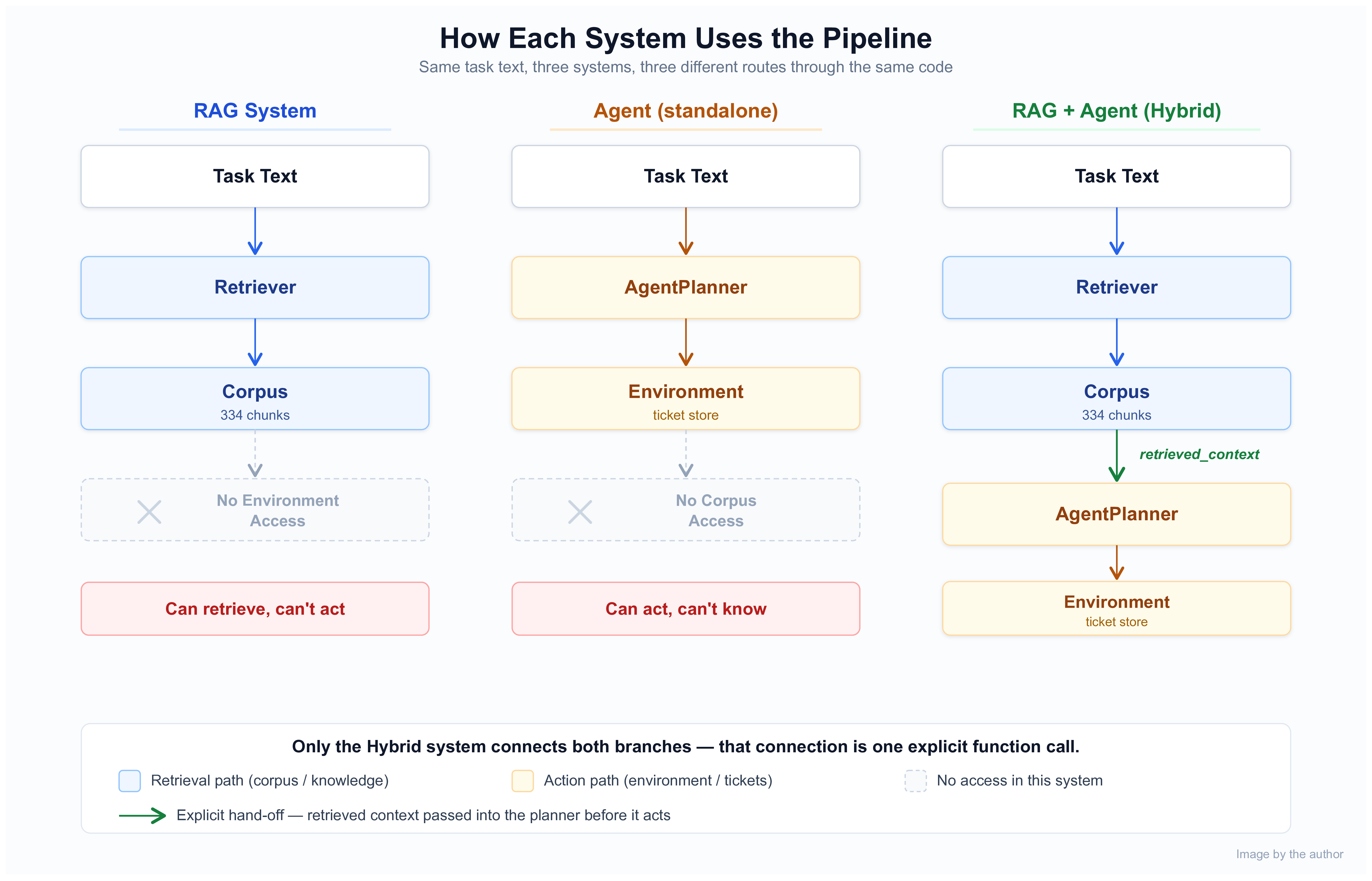This screenshot has height=881, width=1372.
Task: Click the Can retrieve, can't act box
Action: coord(255,609)
